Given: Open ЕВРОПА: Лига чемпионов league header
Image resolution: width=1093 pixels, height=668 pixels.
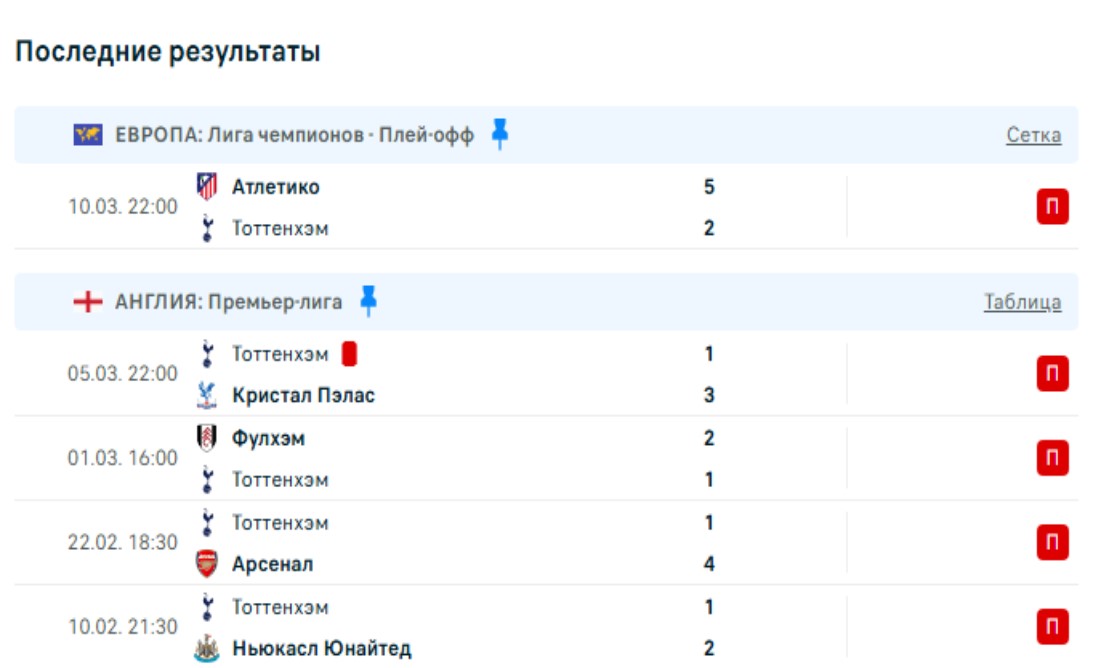Looking at the screenshot, I should 294,135.
